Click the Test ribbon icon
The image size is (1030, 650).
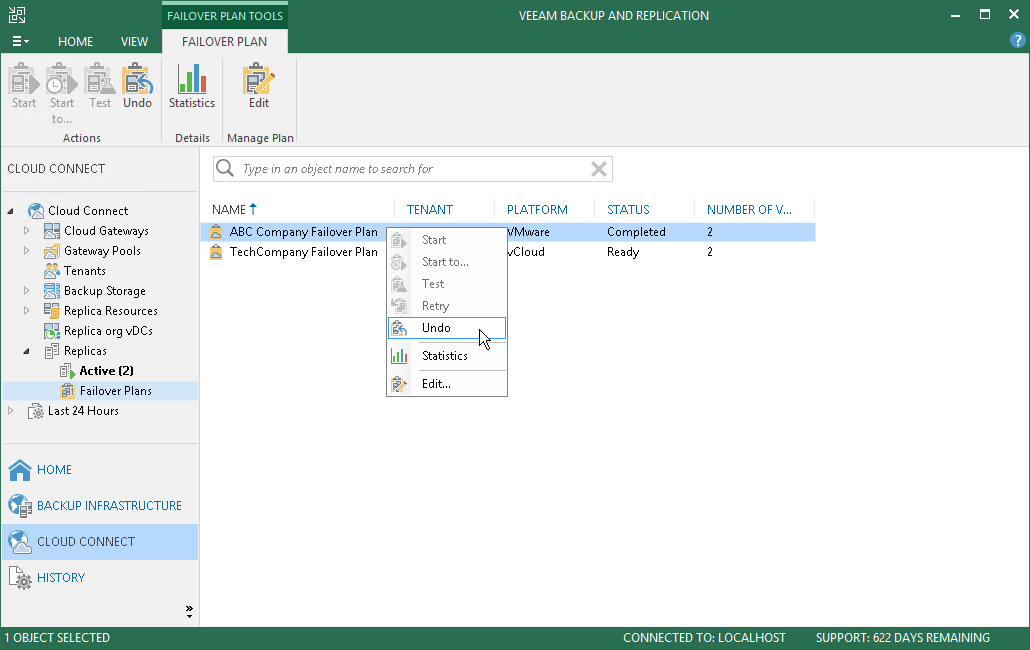click(100, 79)
